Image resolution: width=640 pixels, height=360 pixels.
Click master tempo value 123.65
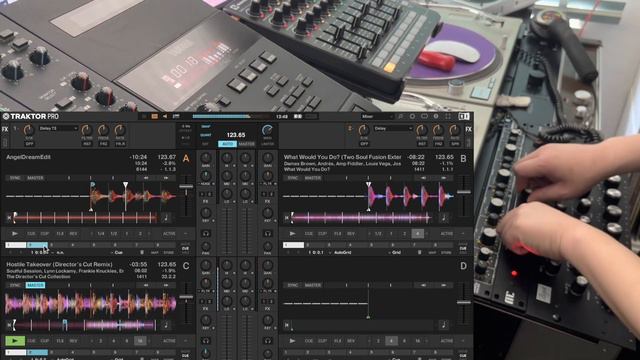tap(236, 135)
